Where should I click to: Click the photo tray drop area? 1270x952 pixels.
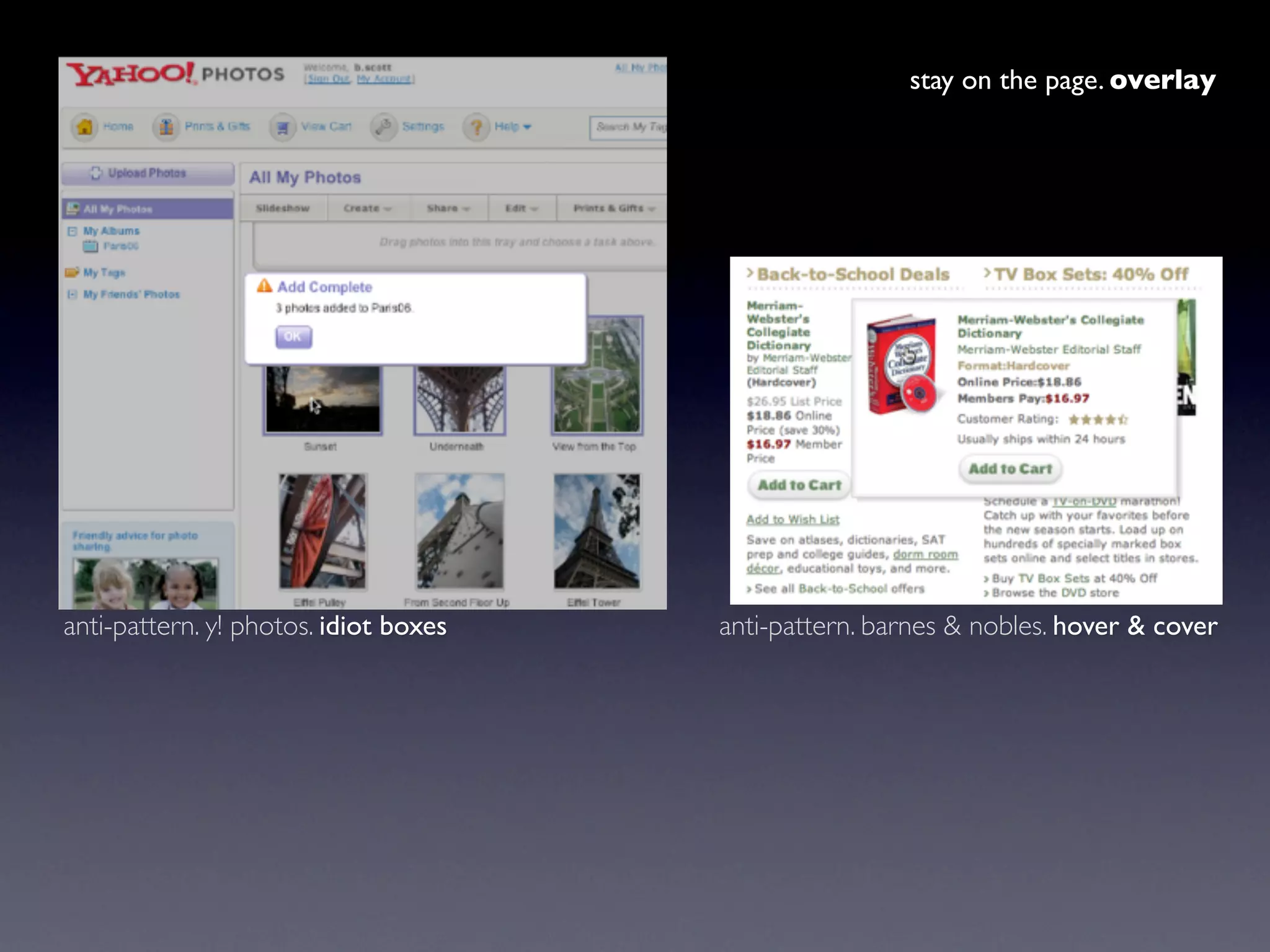point(460,245)
